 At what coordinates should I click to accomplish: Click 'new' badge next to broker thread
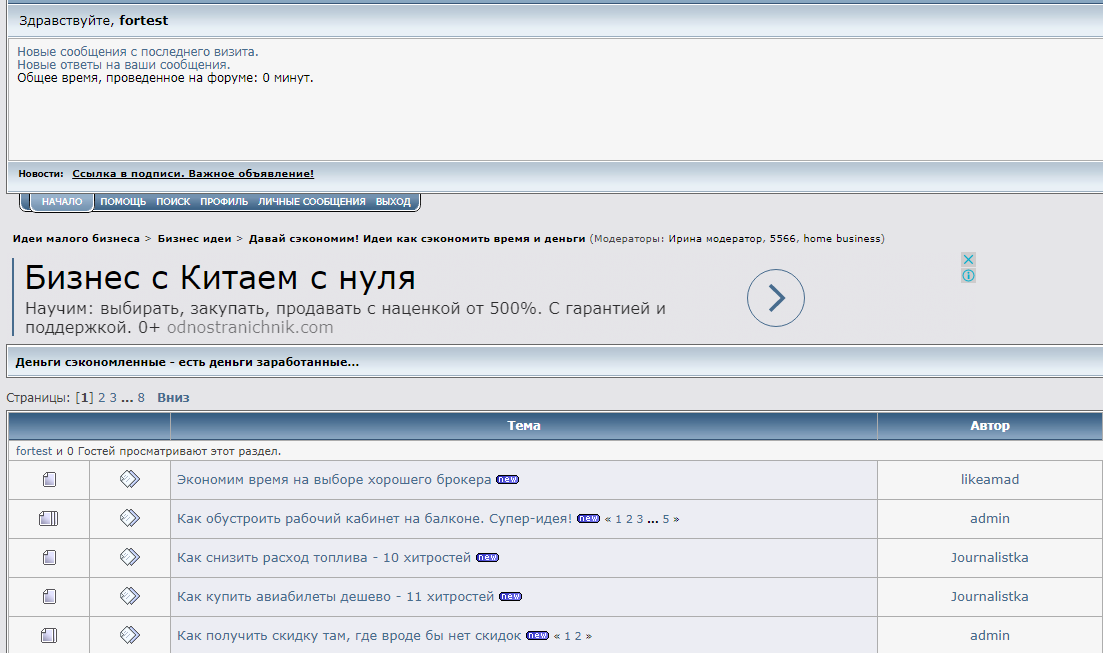coord(507,480)
